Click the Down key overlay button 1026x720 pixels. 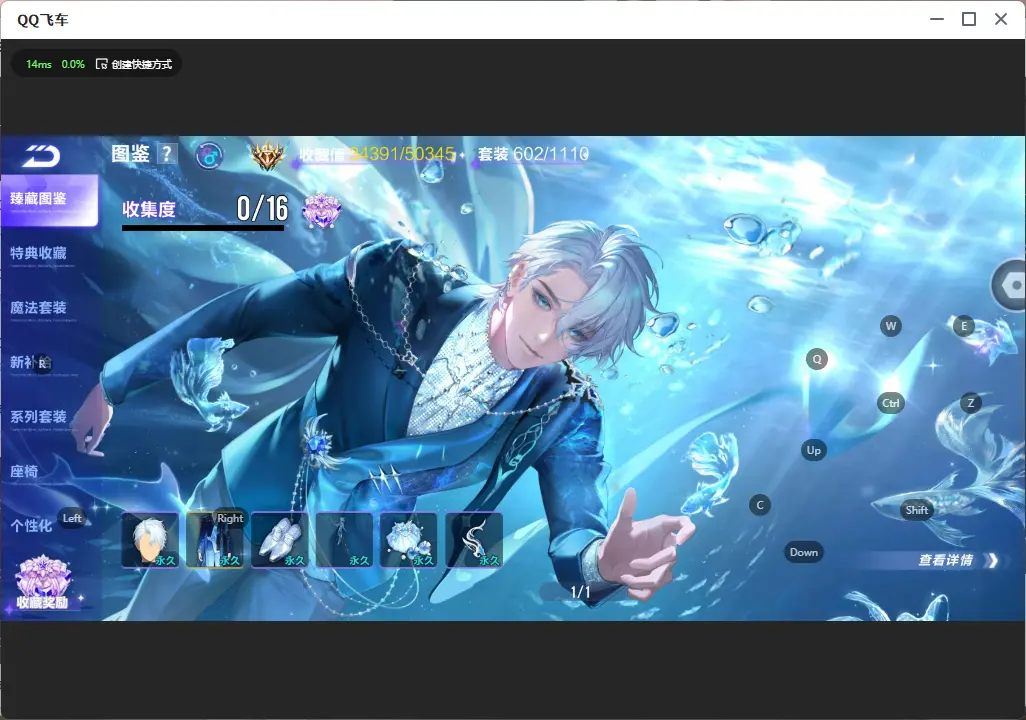point(804,552)
